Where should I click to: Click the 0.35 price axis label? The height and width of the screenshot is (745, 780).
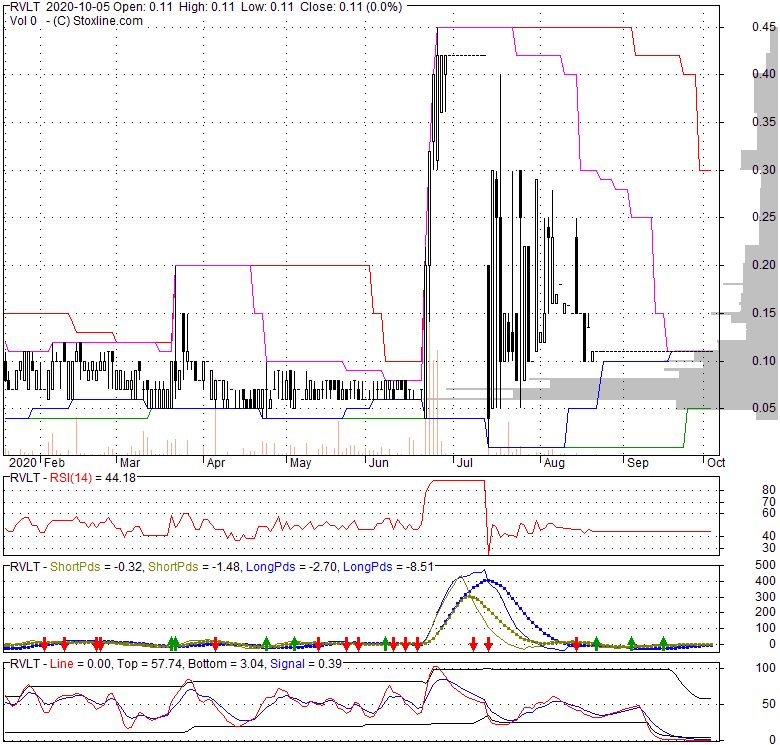click(764, 122)
